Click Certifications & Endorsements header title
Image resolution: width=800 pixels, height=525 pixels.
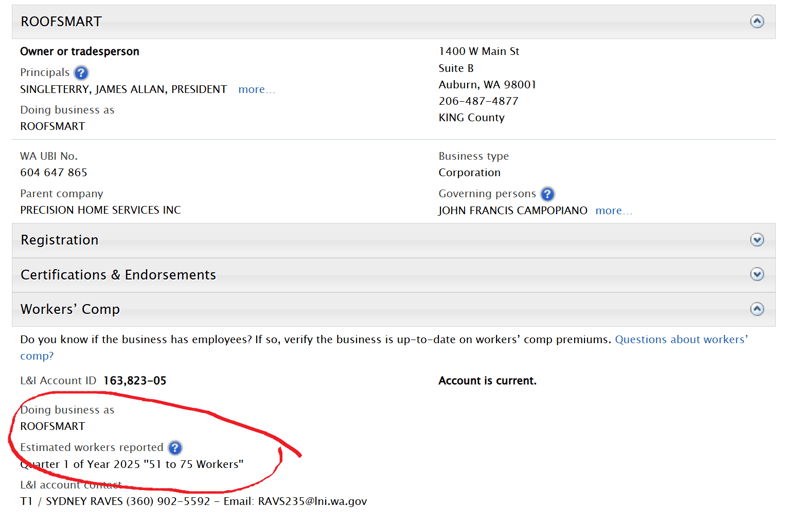point(118,274)
